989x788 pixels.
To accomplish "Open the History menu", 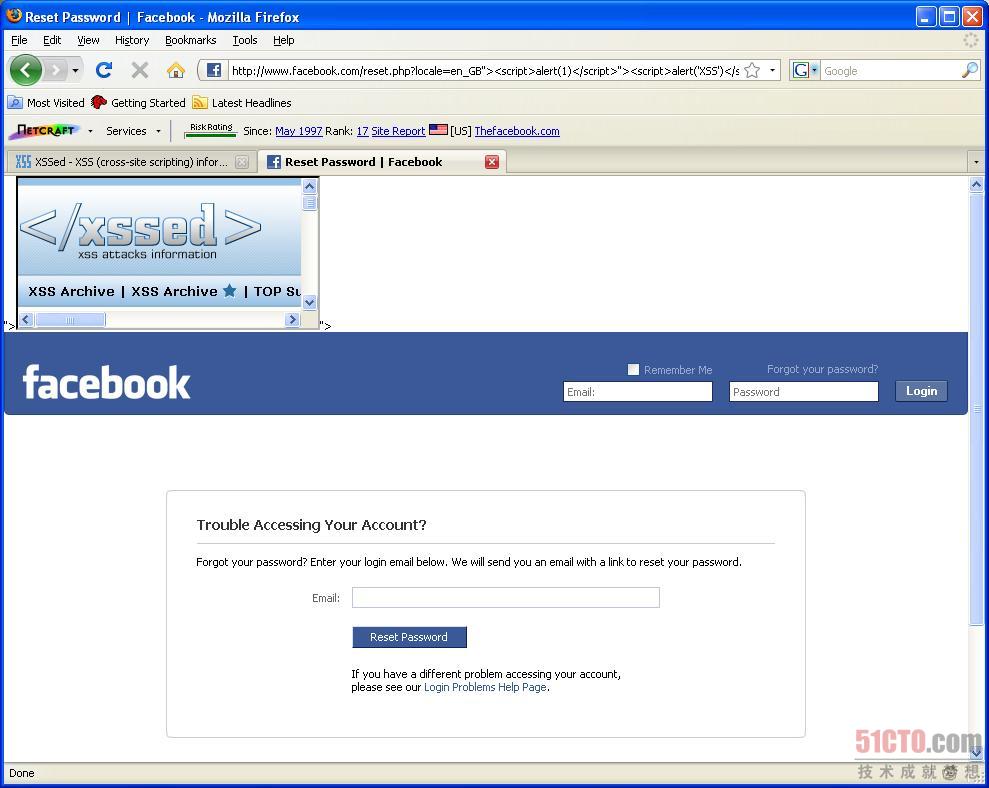I will (132, 40).
